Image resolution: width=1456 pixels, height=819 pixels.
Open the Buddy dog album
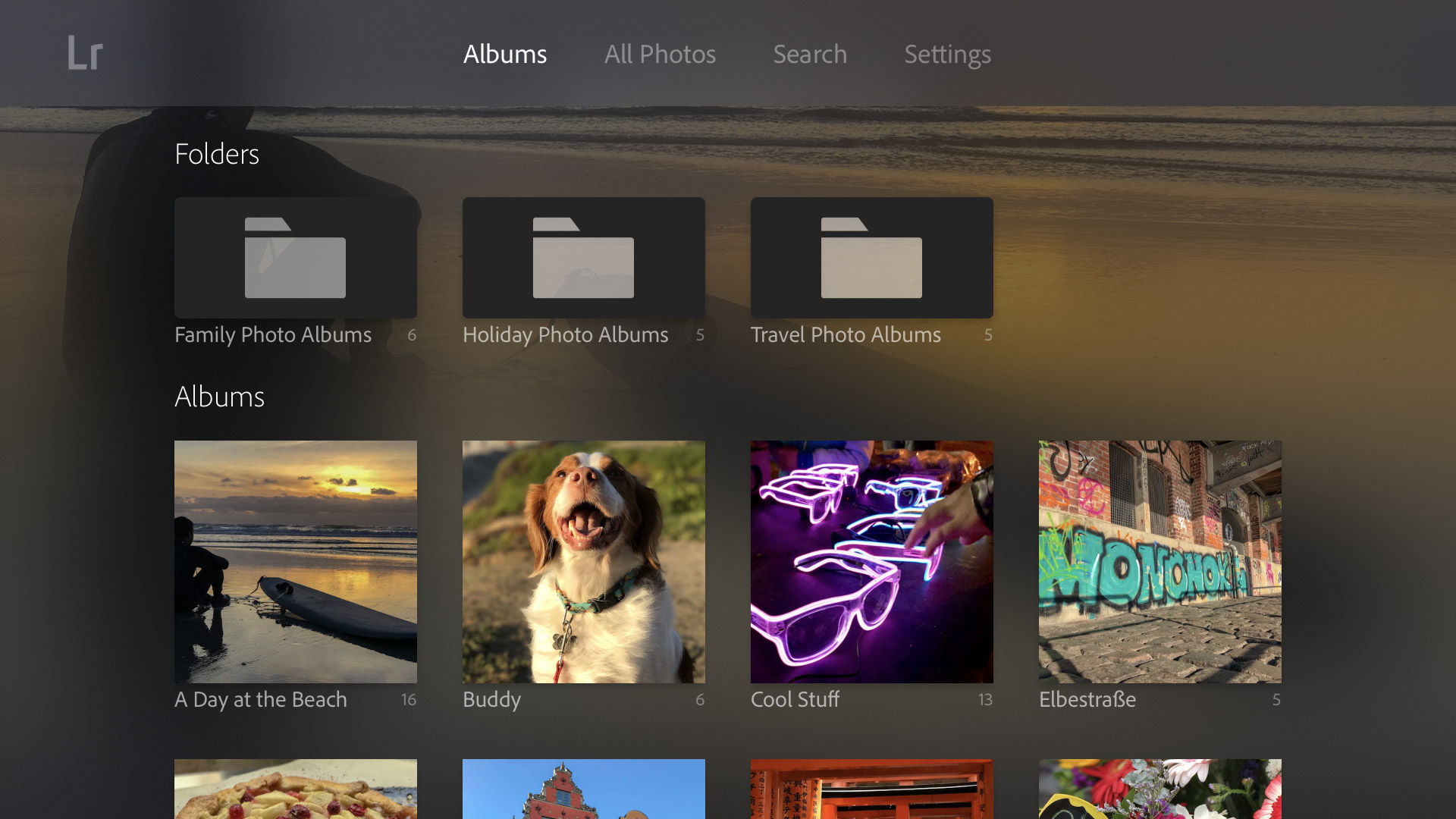tap(583, 561)
